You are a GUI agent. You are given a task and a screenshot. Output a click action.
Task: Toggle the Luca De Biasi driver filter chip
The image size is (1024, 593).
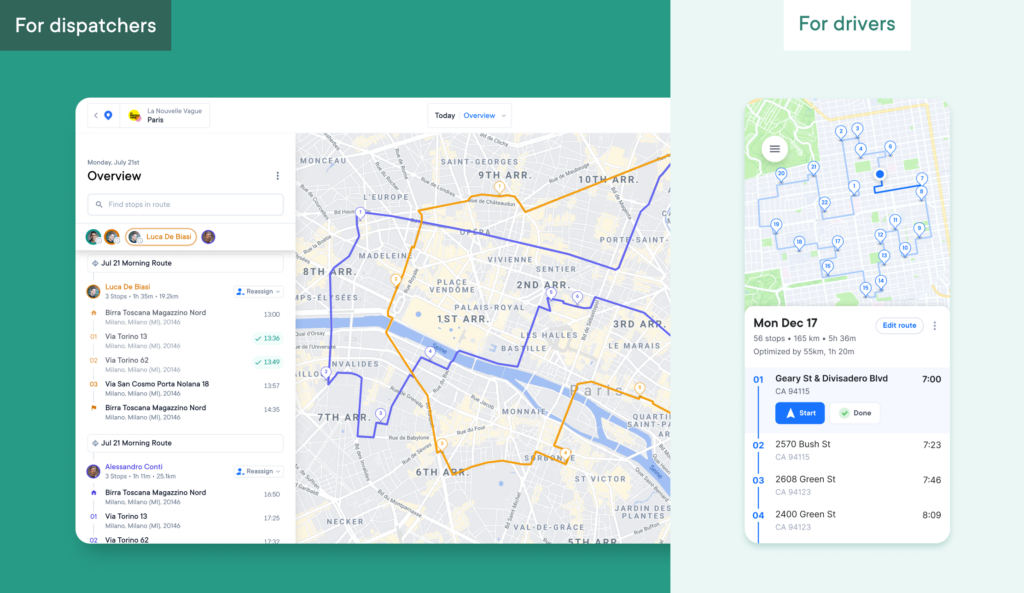(x=160, y=236)
